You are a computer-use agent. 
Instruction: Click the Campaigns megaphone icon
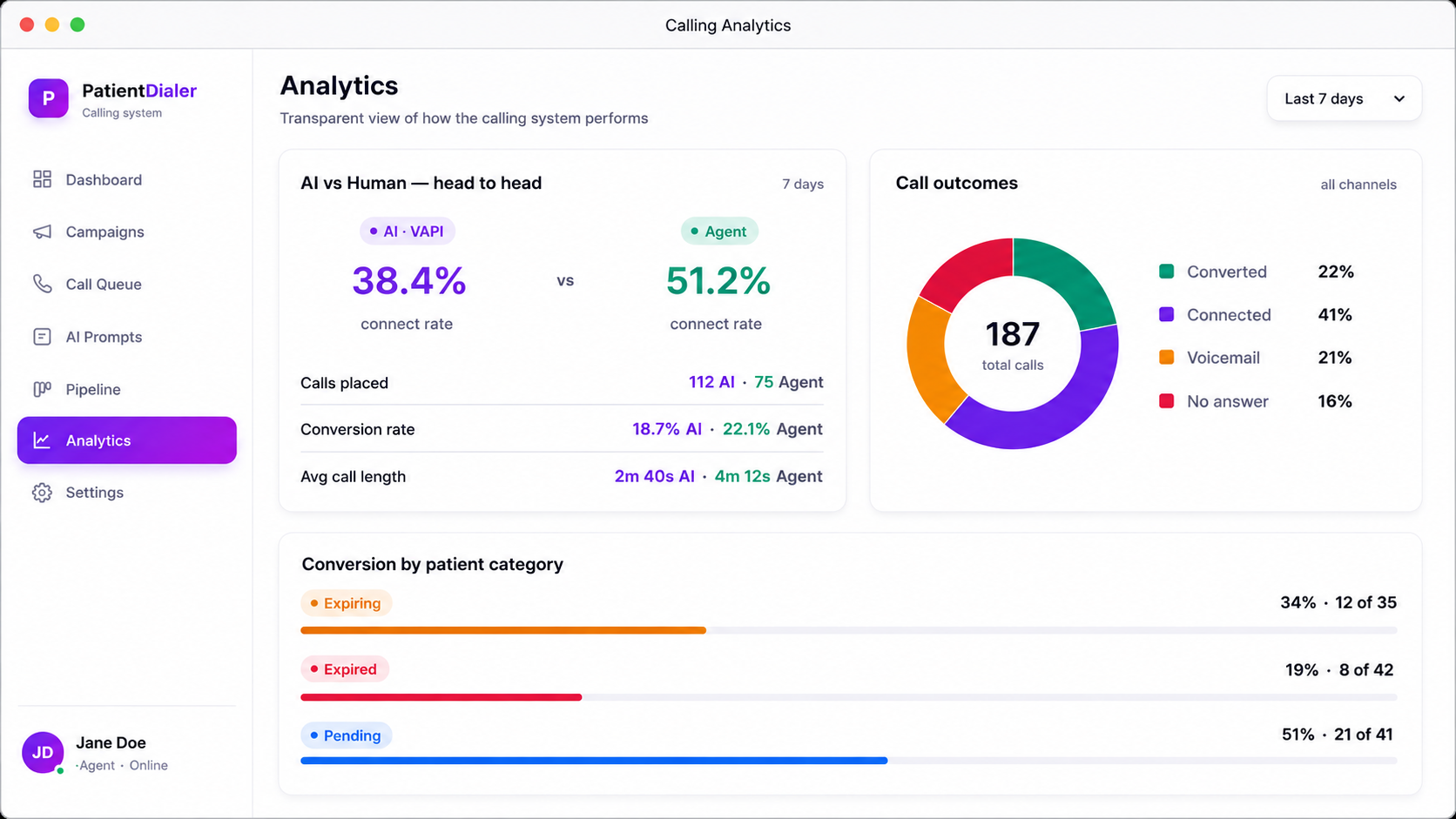42,232
